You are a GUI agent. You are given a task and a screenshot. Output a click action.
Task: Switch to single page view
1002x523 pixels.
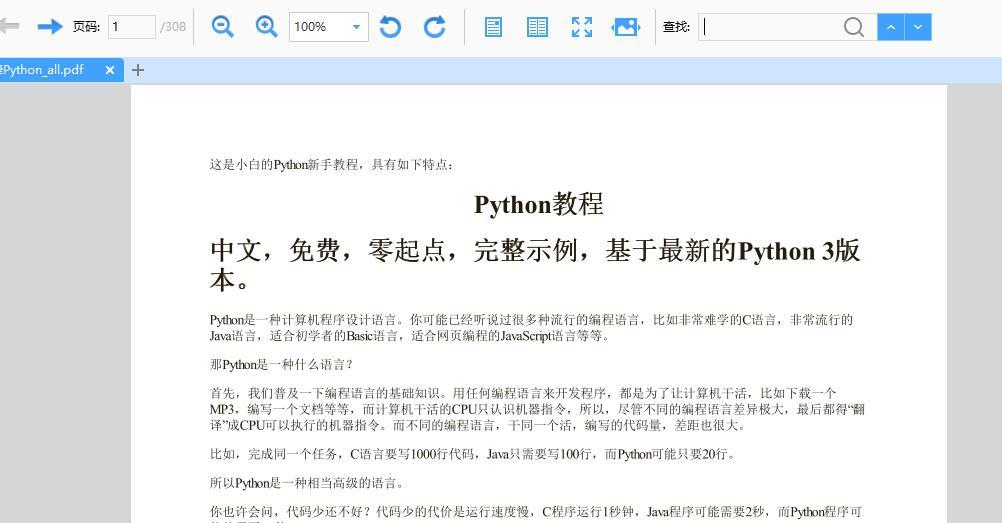coord(493,27)
